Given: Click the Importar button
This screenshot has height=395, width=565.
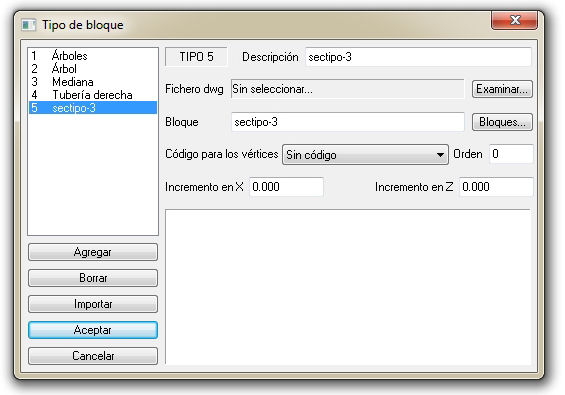Looking at the screenshot, I should (93, 304).
